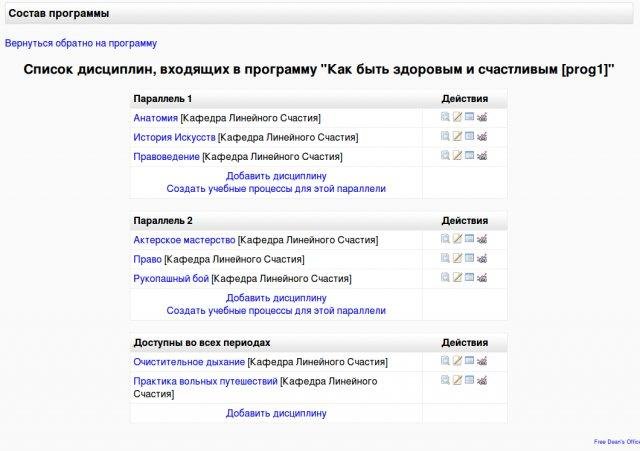Open view-details icon for Очистительное дыхание
The image size is (640, 451).
445,361
